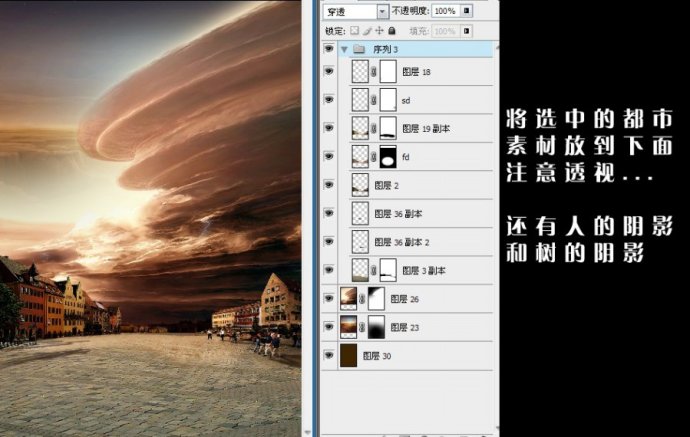Open the opacity slider flyout arrow

[x=466, y=11]
